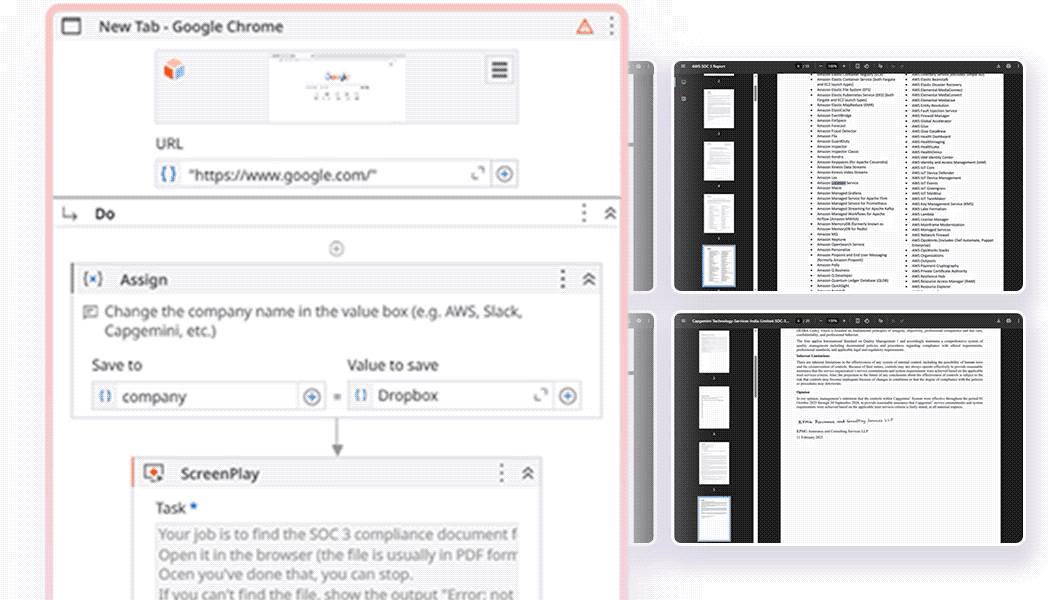The width and height of the screenshot is (1048, 600).
Task: Expand the URL field editor
Action: (477, 174)
